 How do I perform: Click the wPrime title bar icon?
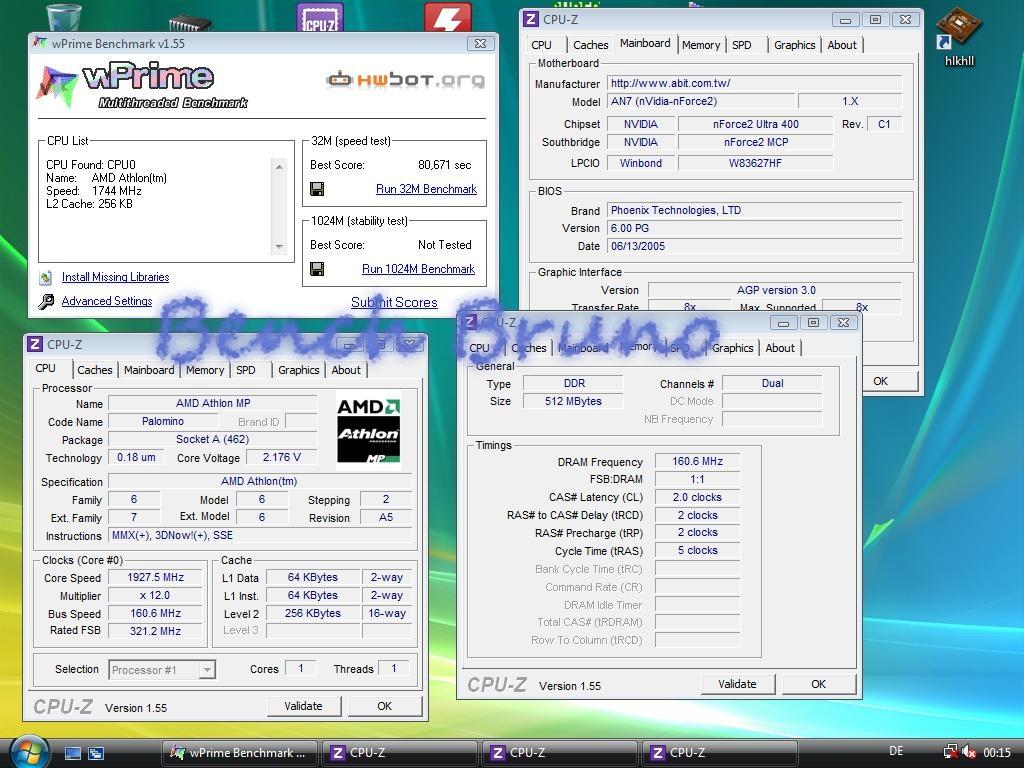click(x=40, y=43)
